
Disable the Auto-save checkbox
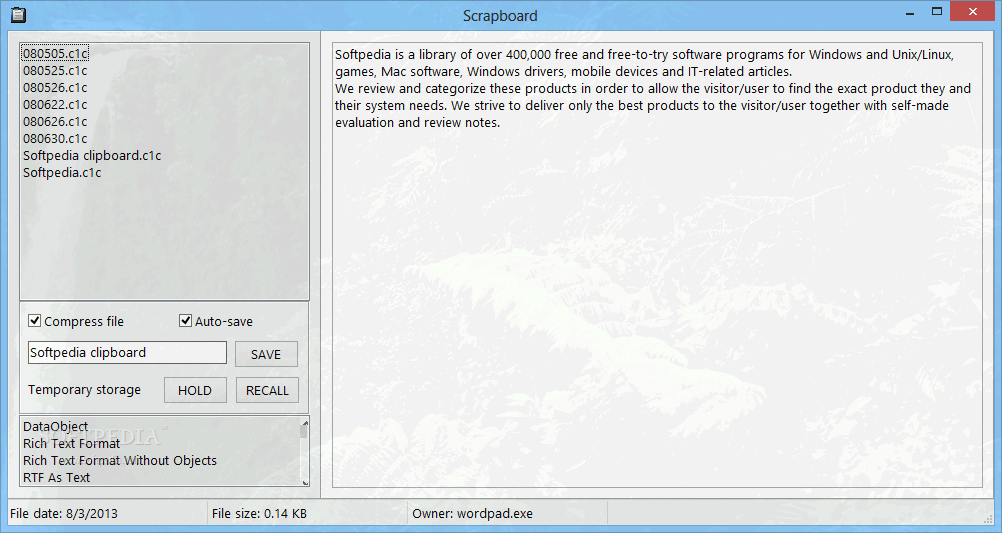pos(185,321)
